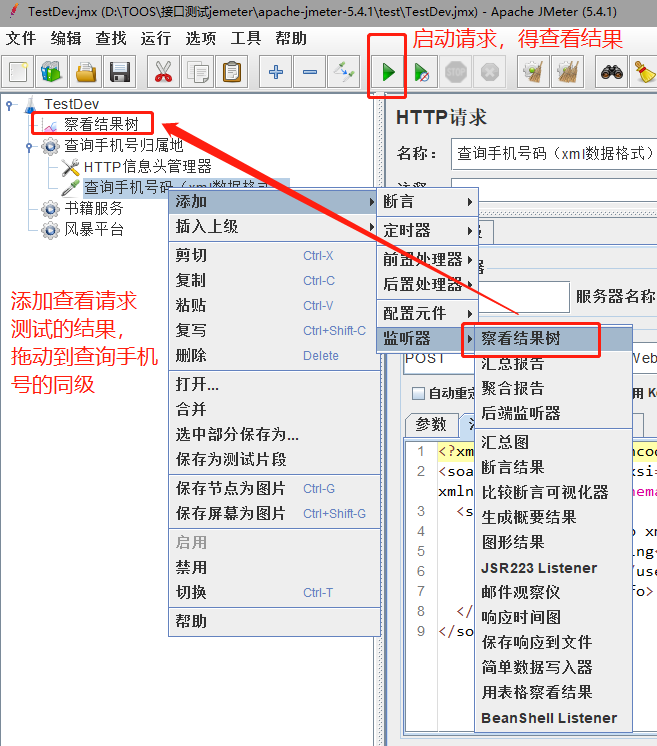This screenshot has width=657, height=746.
Task: Choose 用表格察看结果 listener
Action: [553, 692]
